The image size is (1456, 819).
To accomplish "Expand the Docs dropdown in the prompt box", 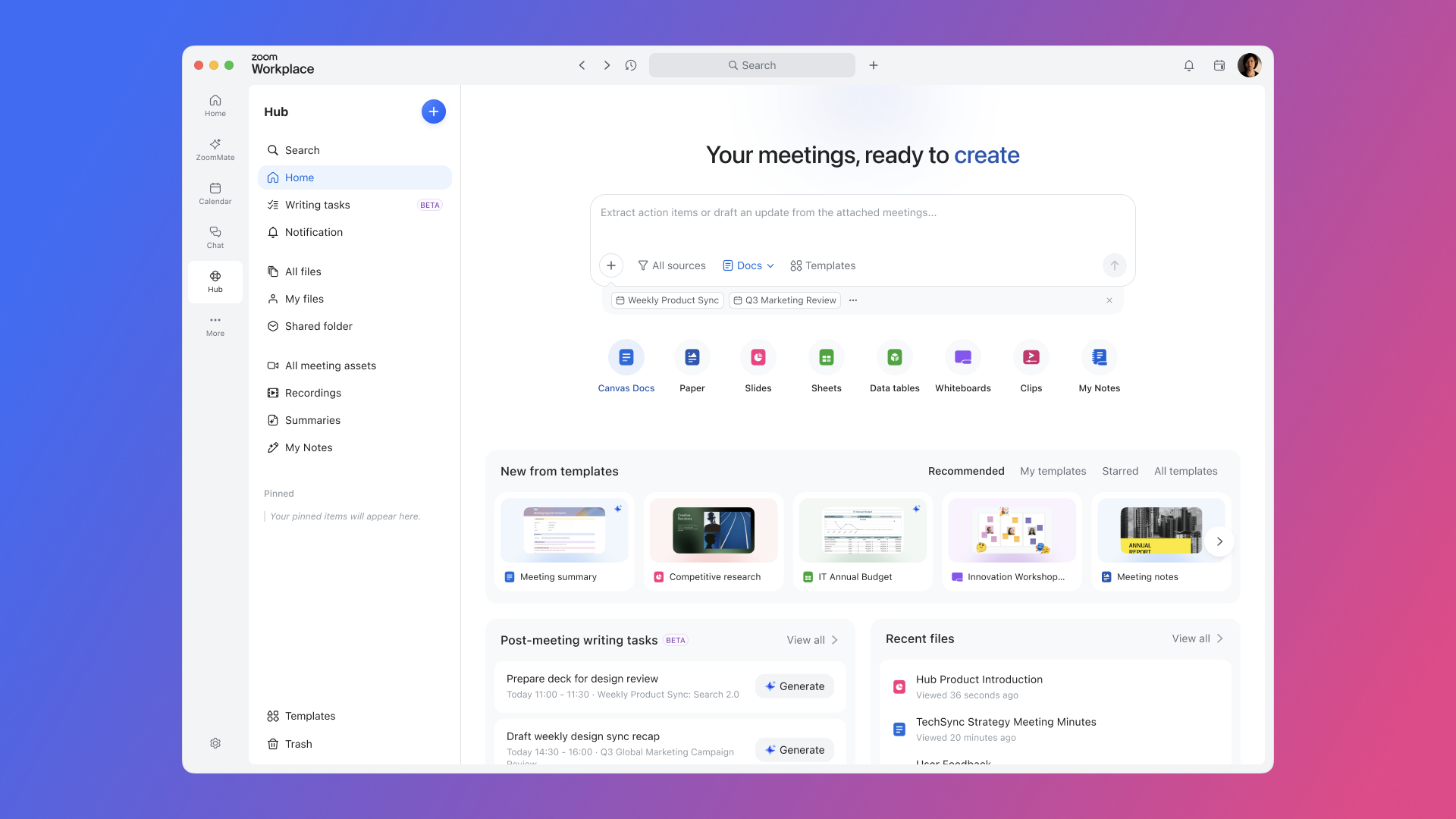I will tap(748, 265).
